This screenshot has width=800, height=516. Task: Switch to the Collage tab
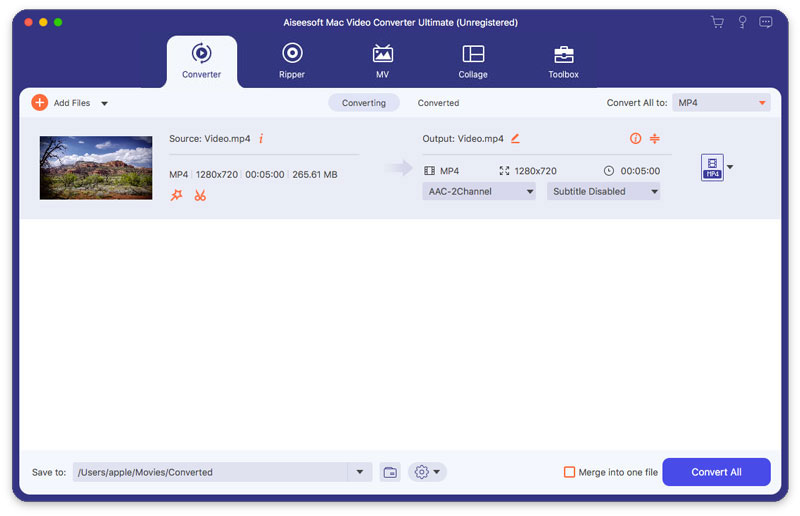(x=473, y=61)
